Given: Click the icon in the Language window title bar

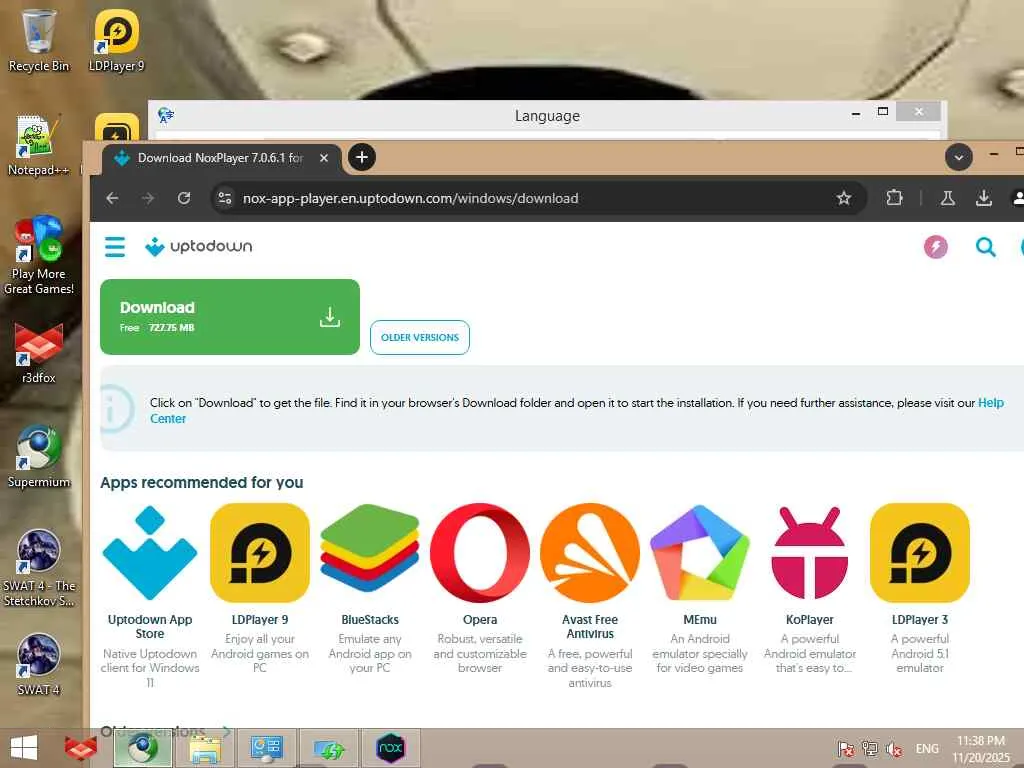Looking at the screenshot, I should coord(166,116).
